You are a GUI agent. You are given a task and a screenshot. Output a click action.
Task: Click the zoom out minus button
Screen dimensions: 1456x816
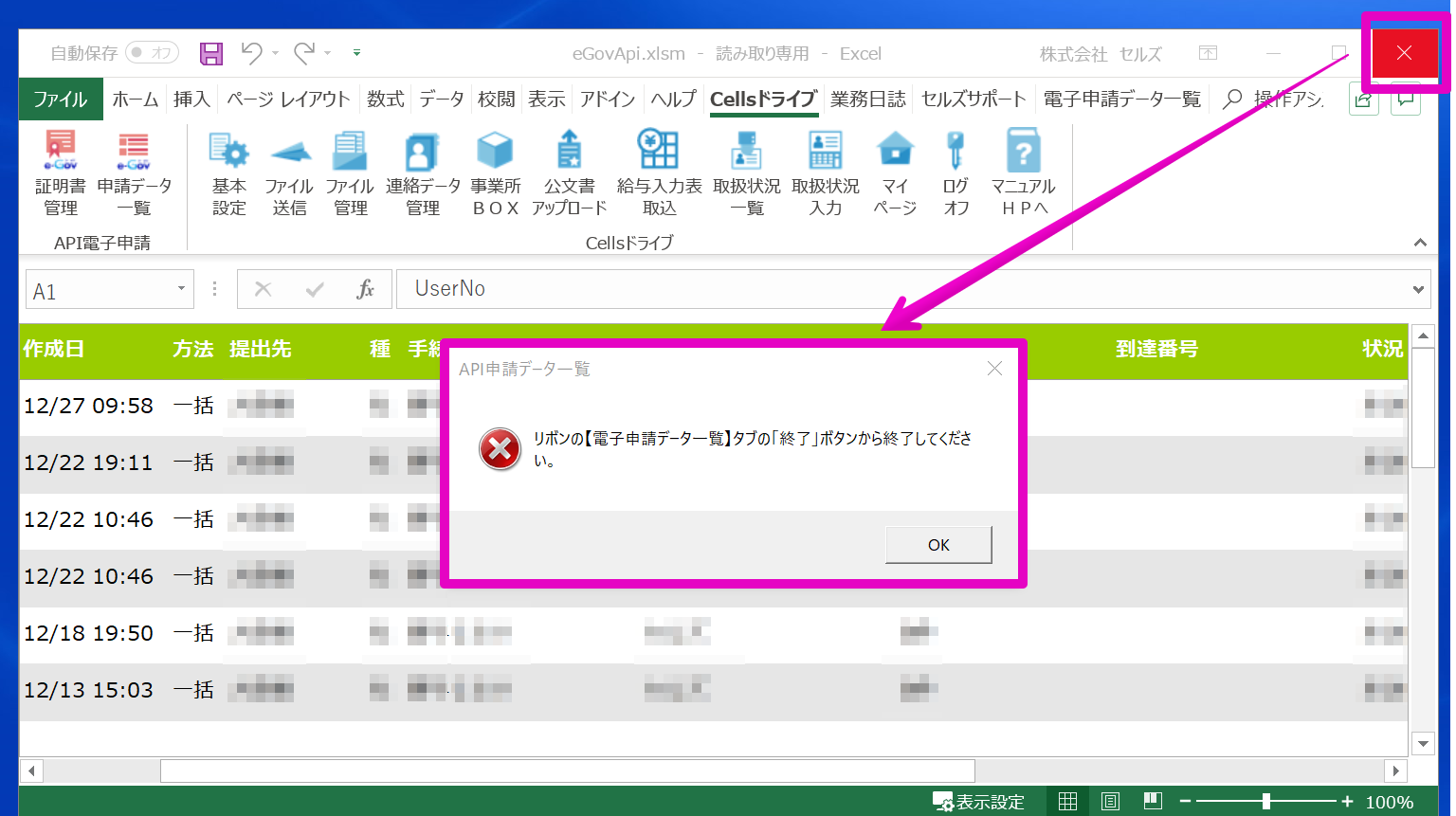(x=1185, y=802)
